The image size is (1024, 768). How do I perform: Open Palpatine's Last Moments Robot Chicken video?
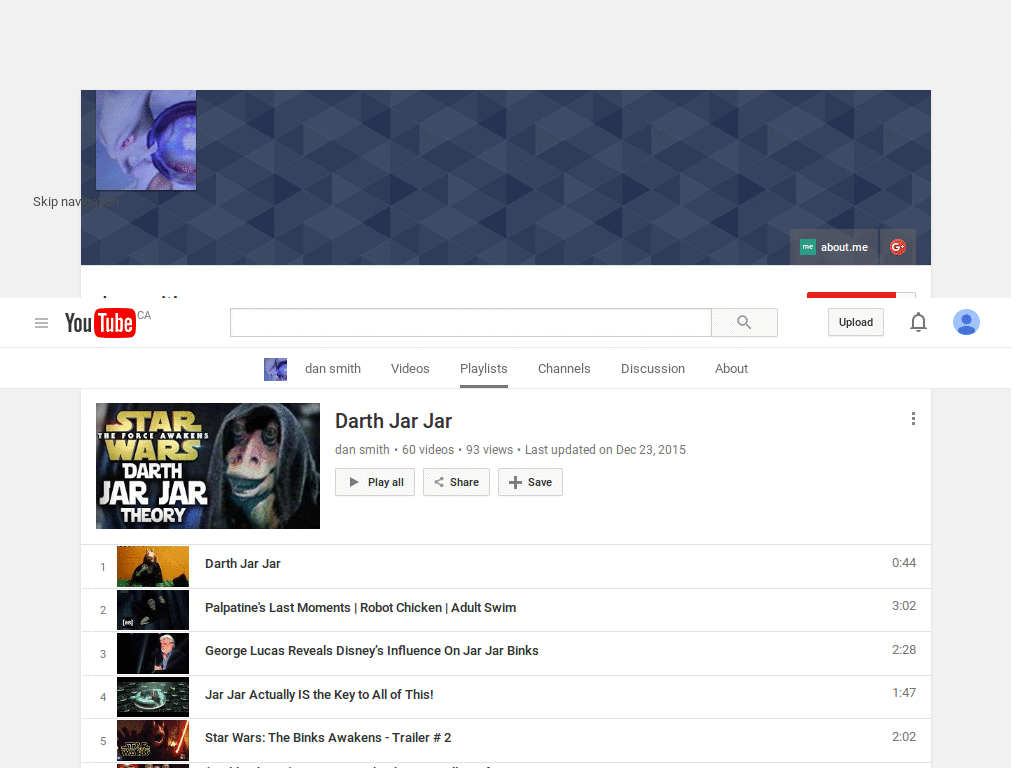360,607
